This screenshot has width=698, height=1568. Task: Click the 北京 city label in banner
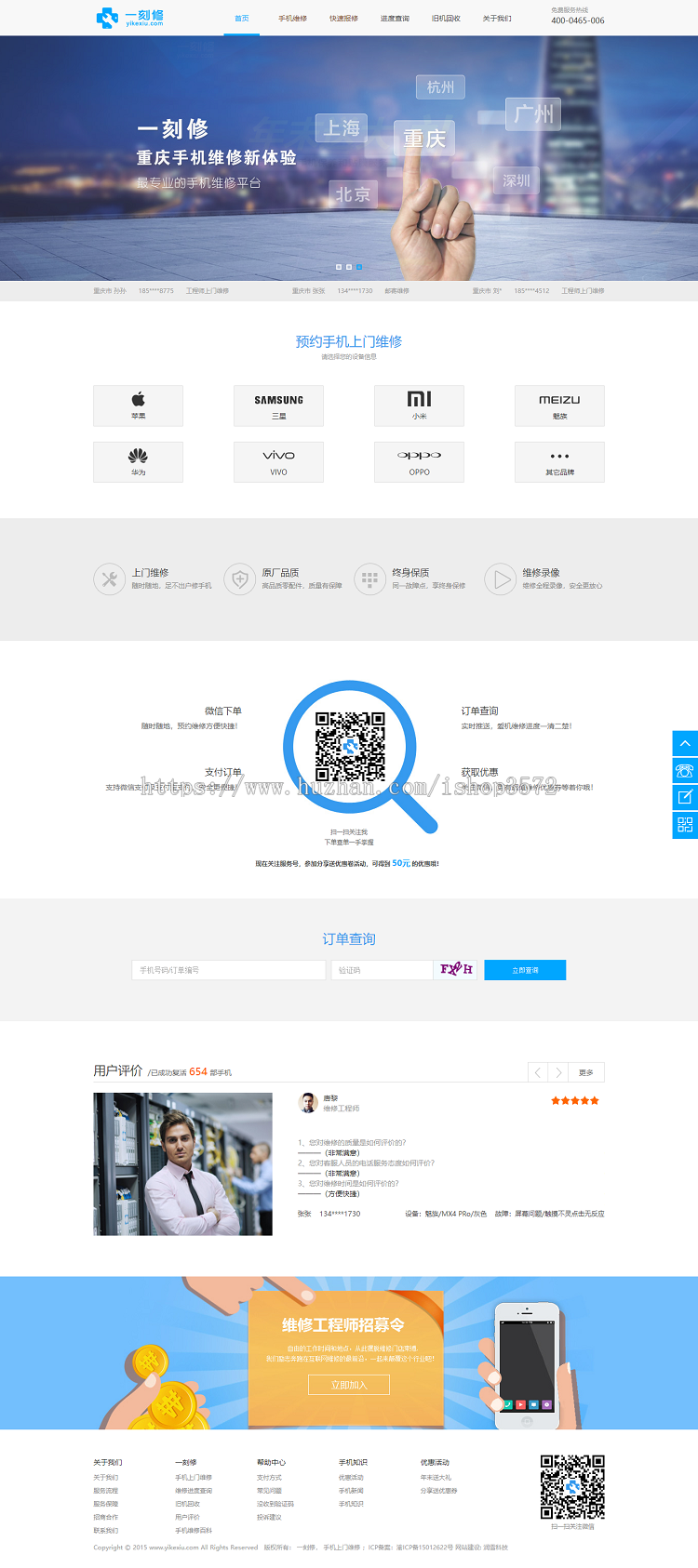[353, 194]
